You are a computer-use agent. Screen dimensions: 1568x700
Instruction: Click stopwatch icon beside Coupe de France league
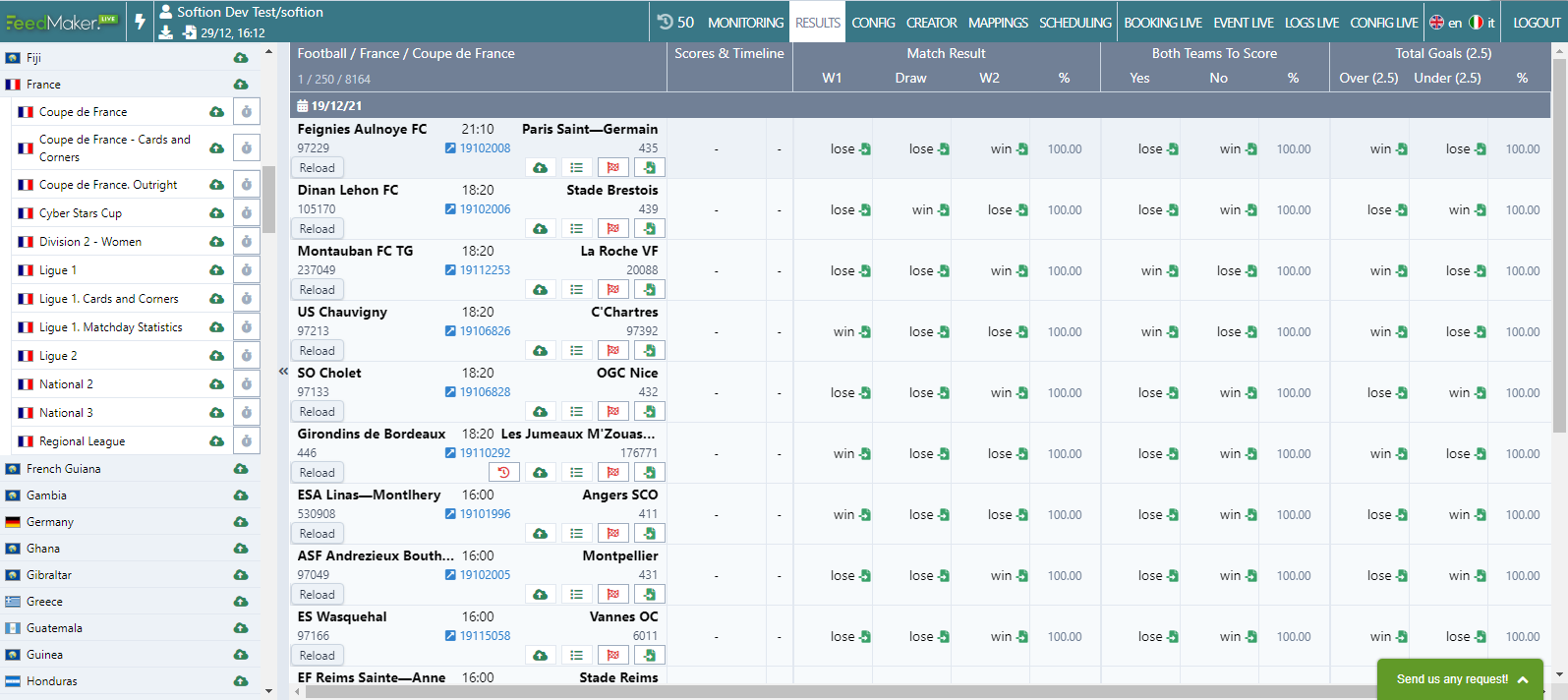pyautogui.click(x=247, y=112)
